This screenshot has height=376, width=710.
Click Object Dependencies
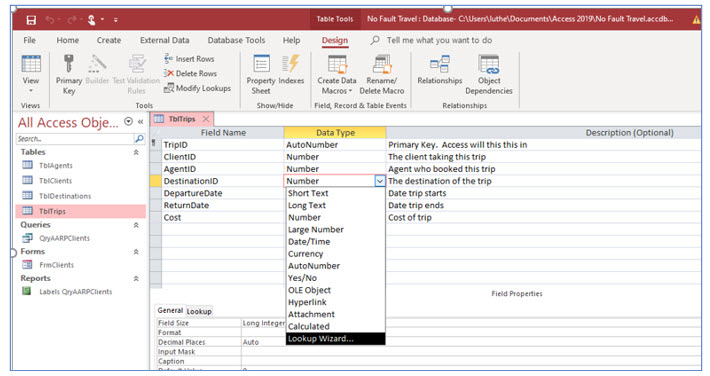click(x=489, y=75)
